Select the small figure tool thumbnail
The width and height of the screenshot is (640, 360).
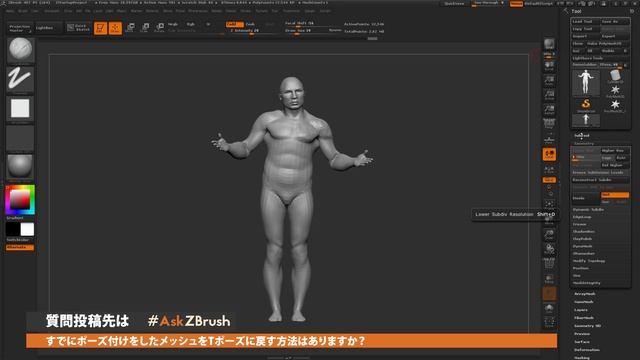[x=586, y=120]
